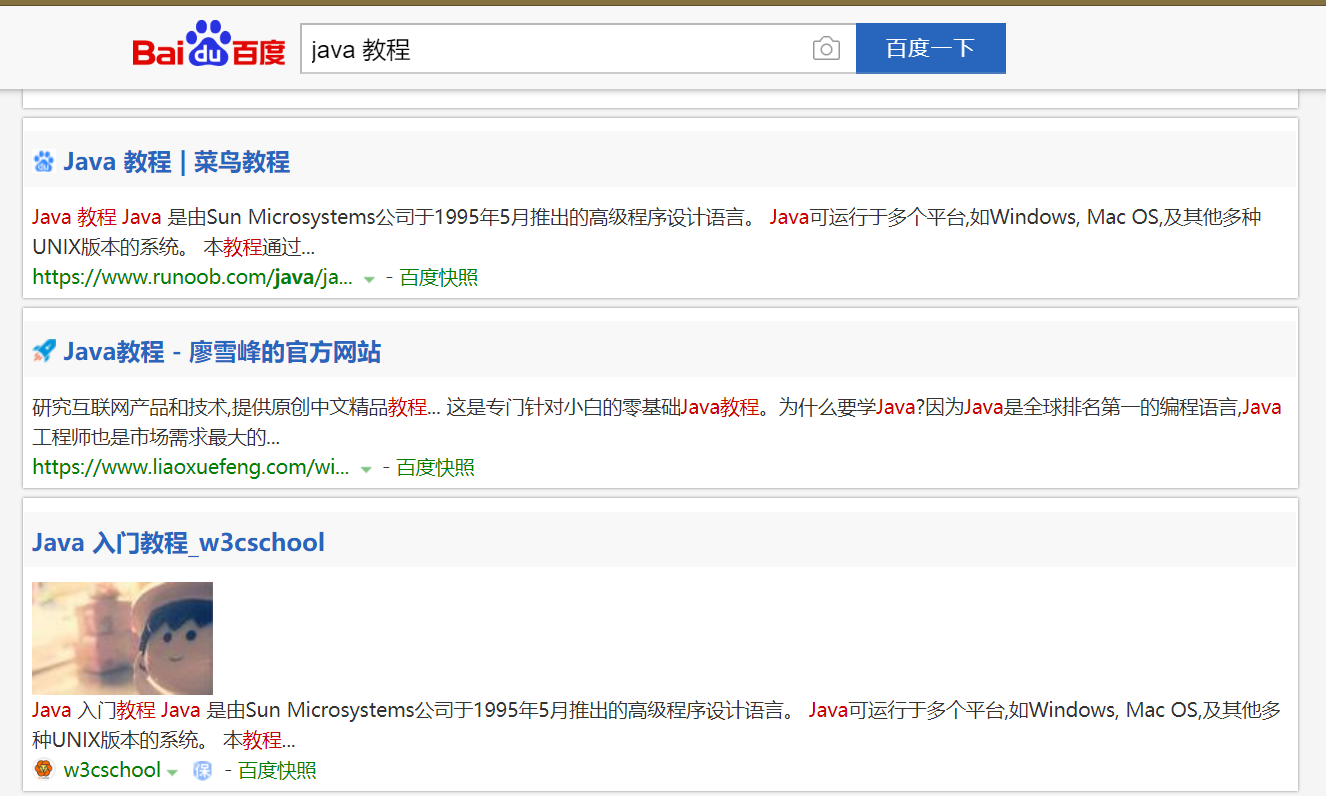Click the paw favicon beside 菜鸟教程 result
The width and height of the screenshot is (1326, 796).
tap(43, 162)
